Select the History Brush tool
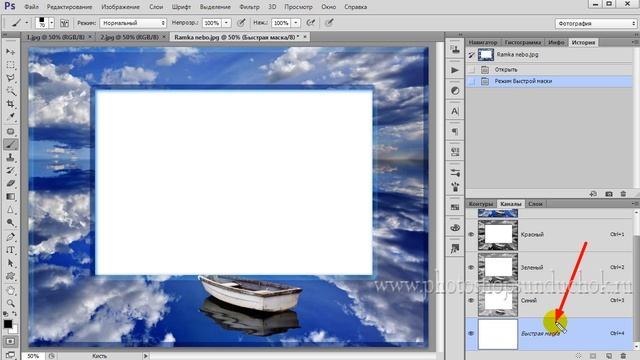640x360 pixels. (11, 171)
